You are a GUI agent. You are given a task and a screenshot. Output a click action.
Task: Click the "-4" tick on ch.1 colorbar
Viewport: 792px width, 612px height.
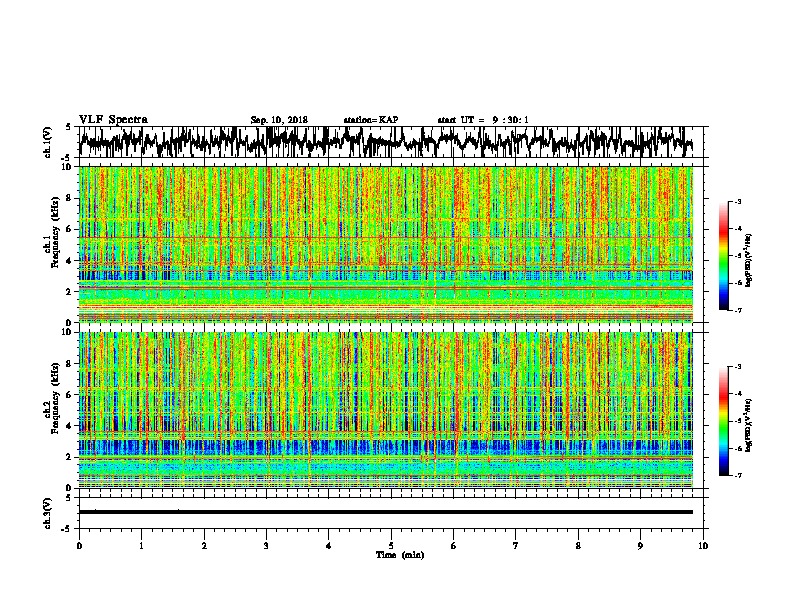(x=737, y=229)
